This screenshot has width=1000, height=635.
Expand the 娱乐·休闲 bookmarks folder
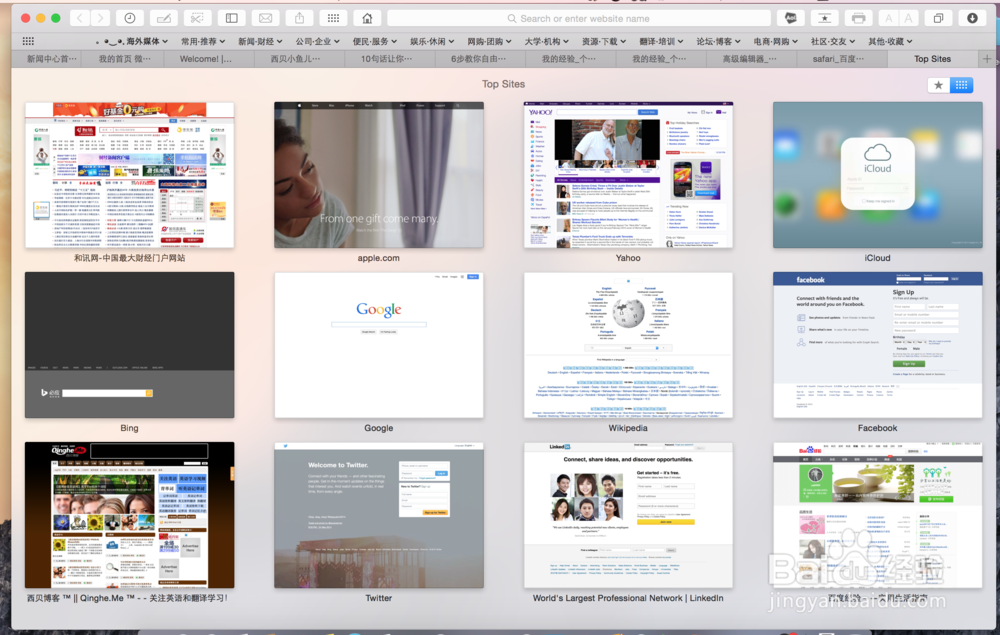click(x=432, y=41)
